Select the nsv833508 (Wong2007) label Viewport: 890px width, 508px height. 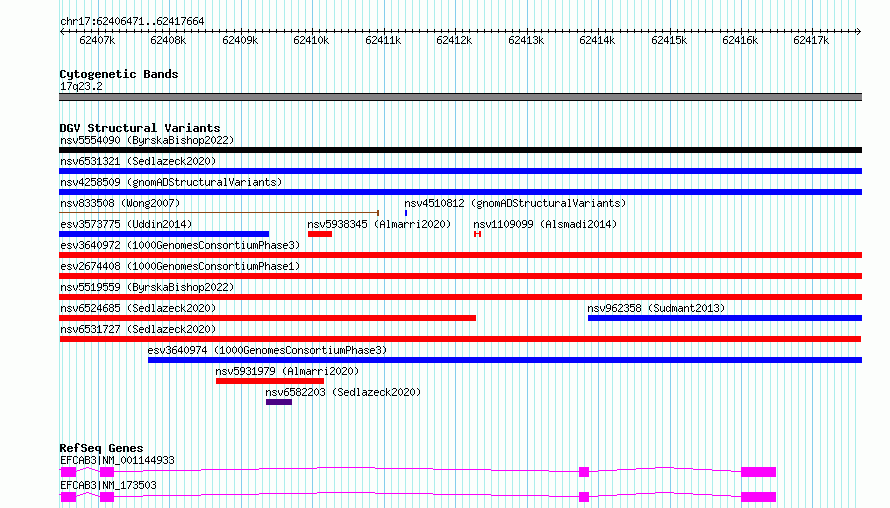[120, 203]
